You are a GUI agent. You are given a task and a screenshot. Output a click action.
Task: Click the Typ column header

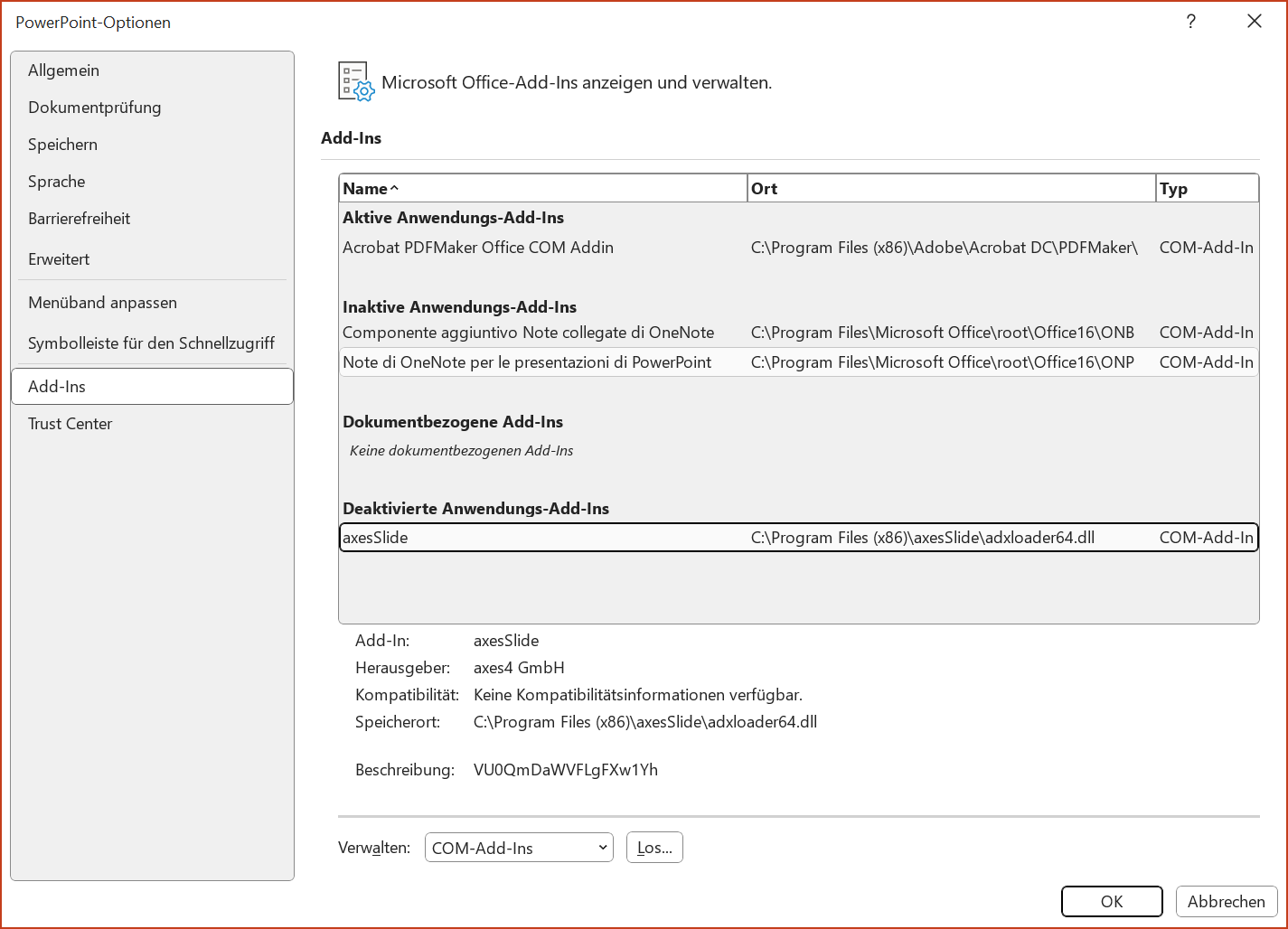(1208, 189)
